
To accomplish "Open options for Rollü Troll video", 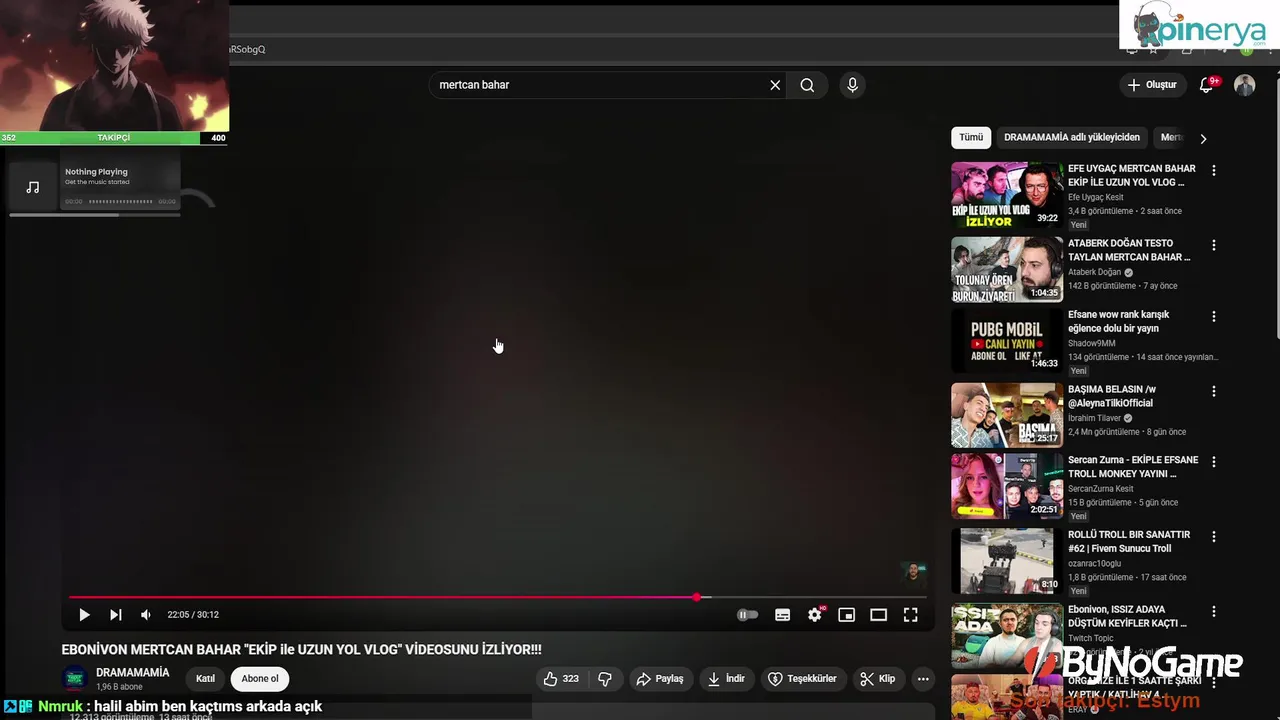I will click(x=1214, y=537).
